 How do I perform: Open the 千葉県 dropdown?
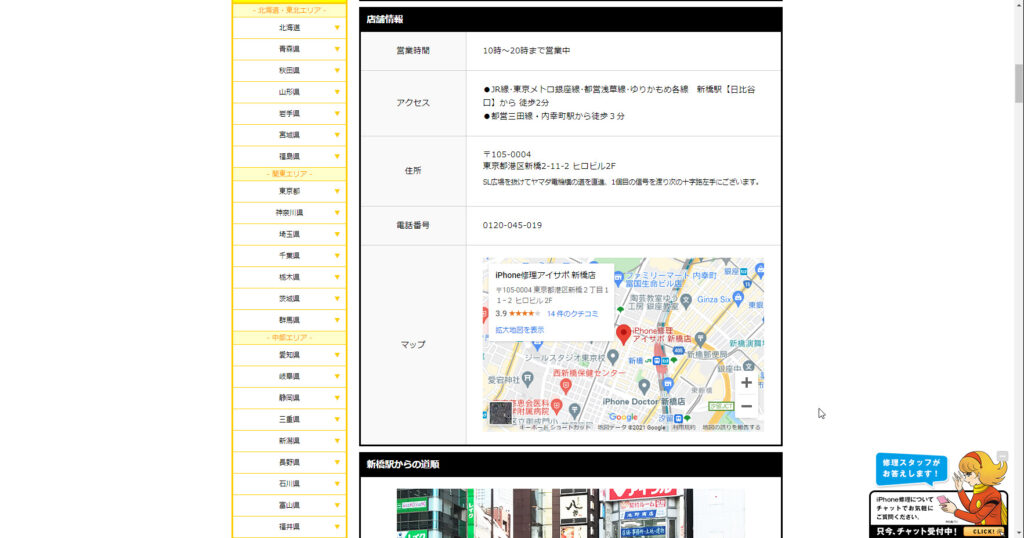(289, 256)
